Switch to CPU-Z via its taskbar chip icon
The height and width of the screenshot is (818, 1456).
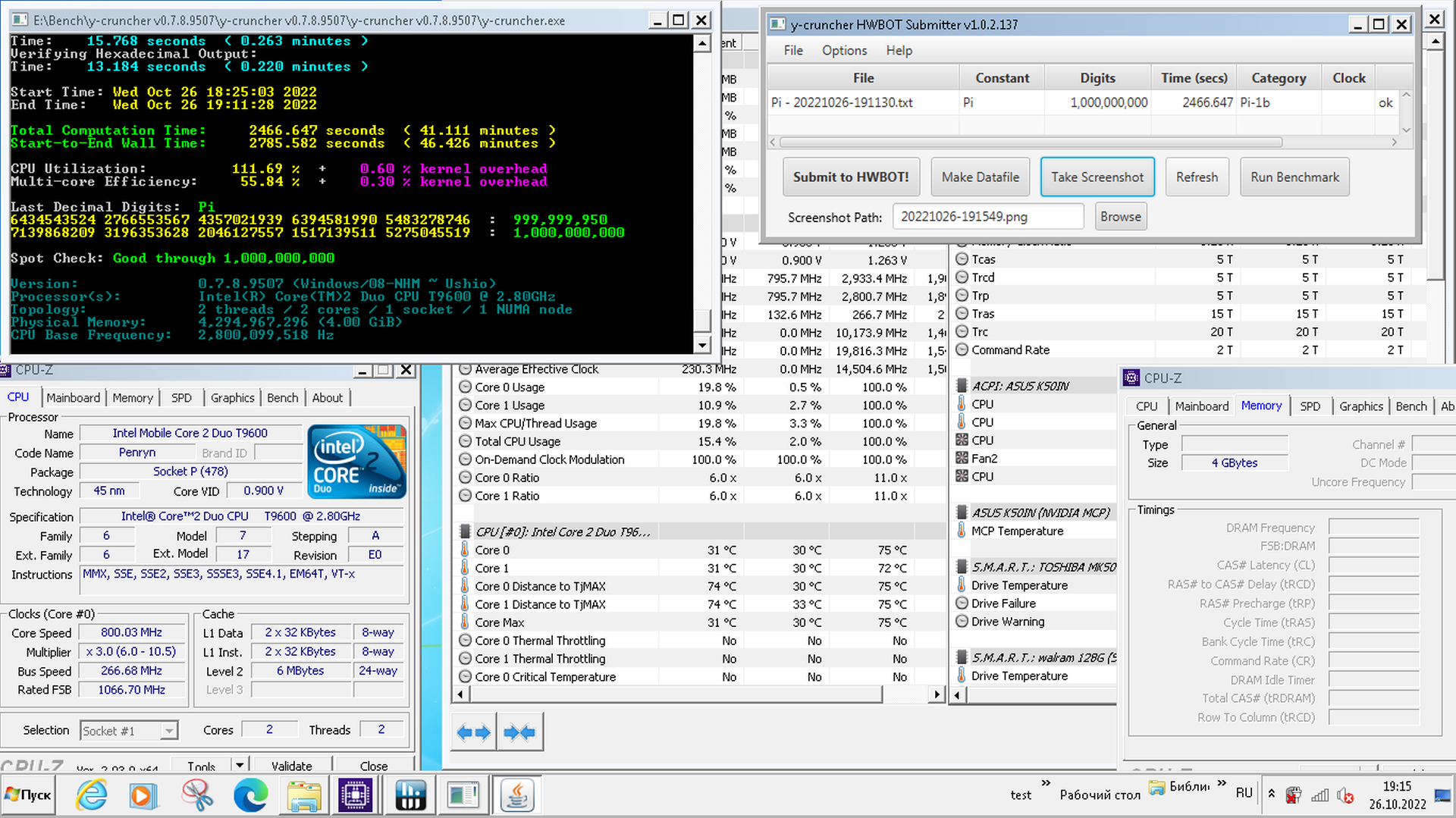click(x=356, y=795)
